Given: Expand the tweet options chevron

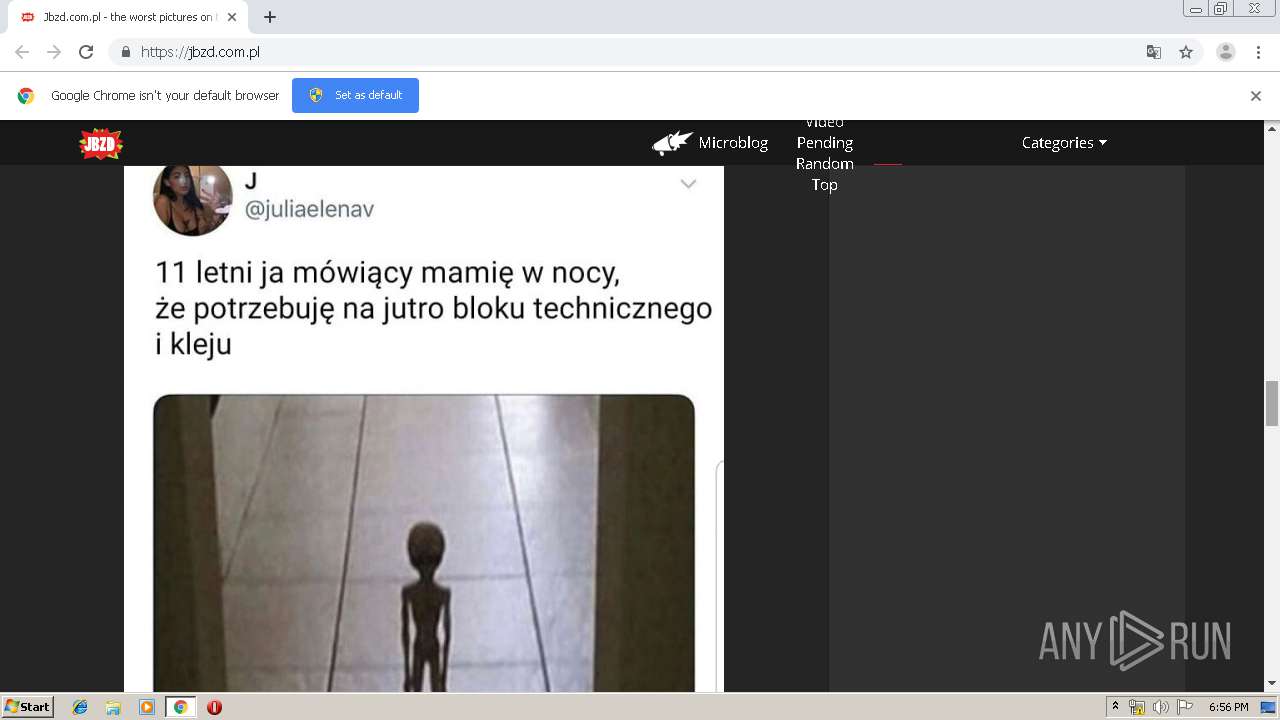Looking at the screenshot, I should click(x=688, y=184).
